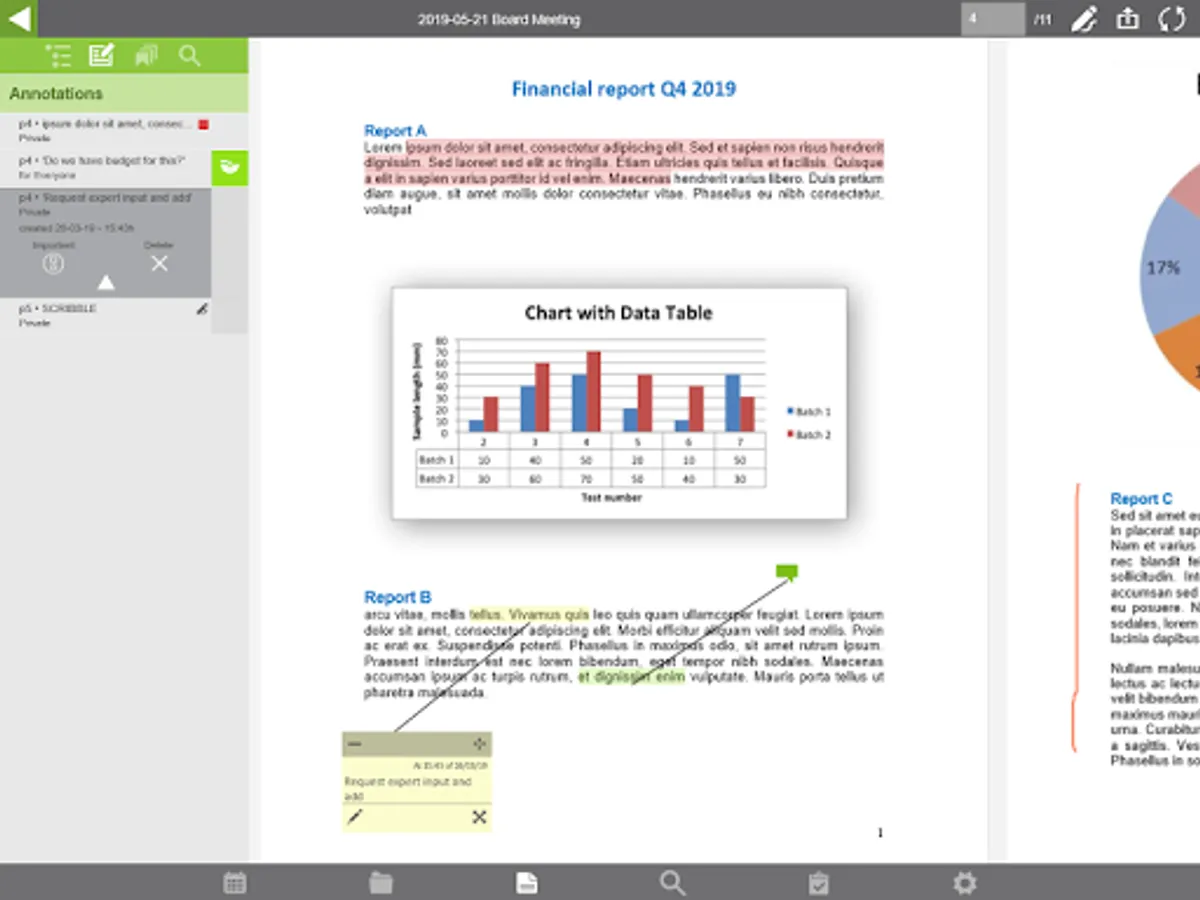This screenshot has height=900, width=1200.
Task: Click the 'Chart with Data Table' chart
Action: pos(619,403)
